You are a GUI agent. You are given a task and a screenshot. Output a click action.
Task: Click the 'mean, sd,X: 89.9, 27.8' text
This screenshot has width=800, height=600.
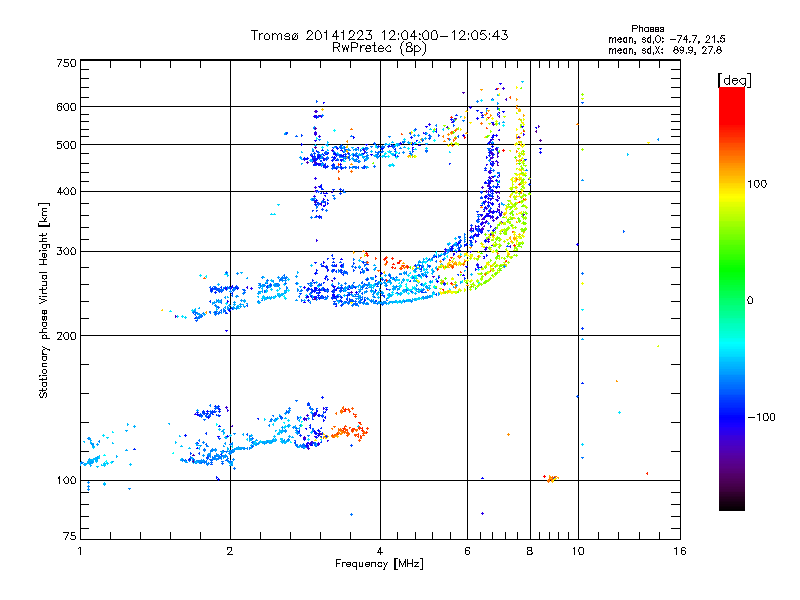coord(665,50)
